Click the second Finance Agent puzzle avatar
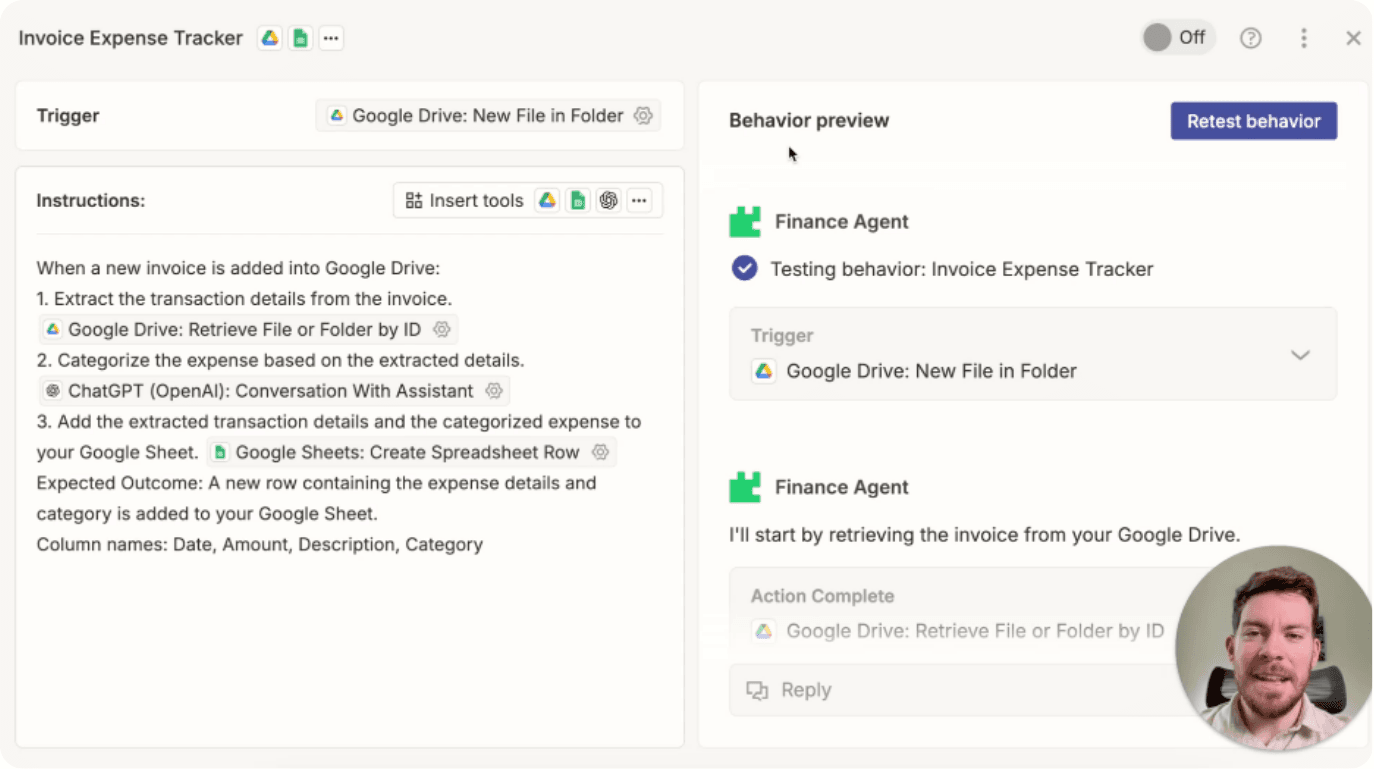This screenshot has height=769, width=1374. (745, 487)
